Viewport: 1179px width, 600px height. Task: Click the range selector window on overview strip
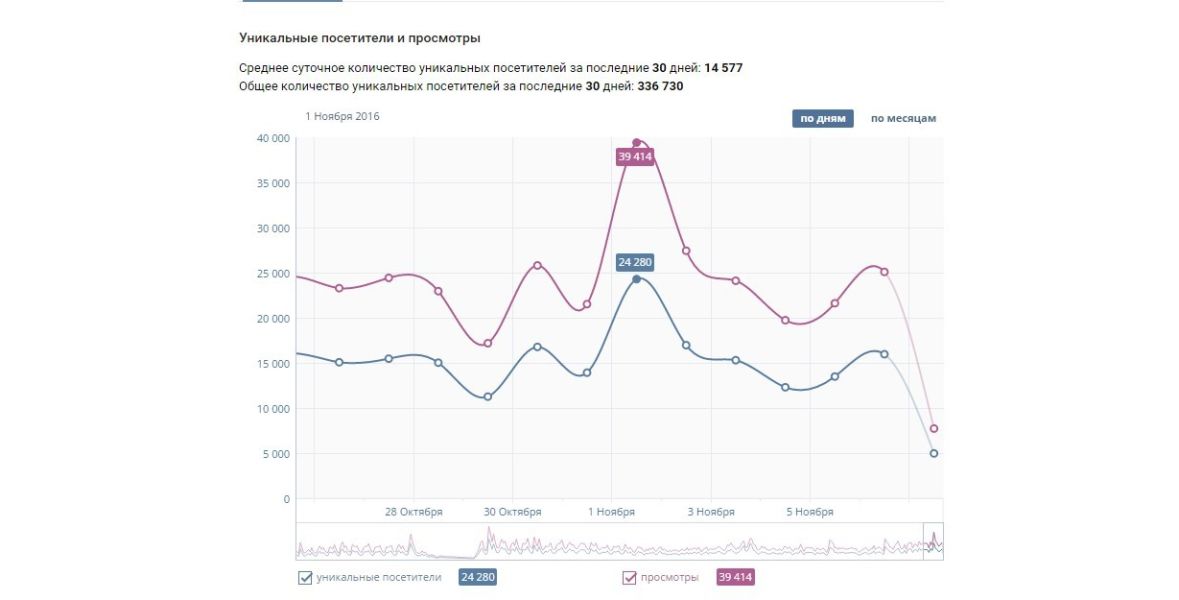click(x=933, y=541)
